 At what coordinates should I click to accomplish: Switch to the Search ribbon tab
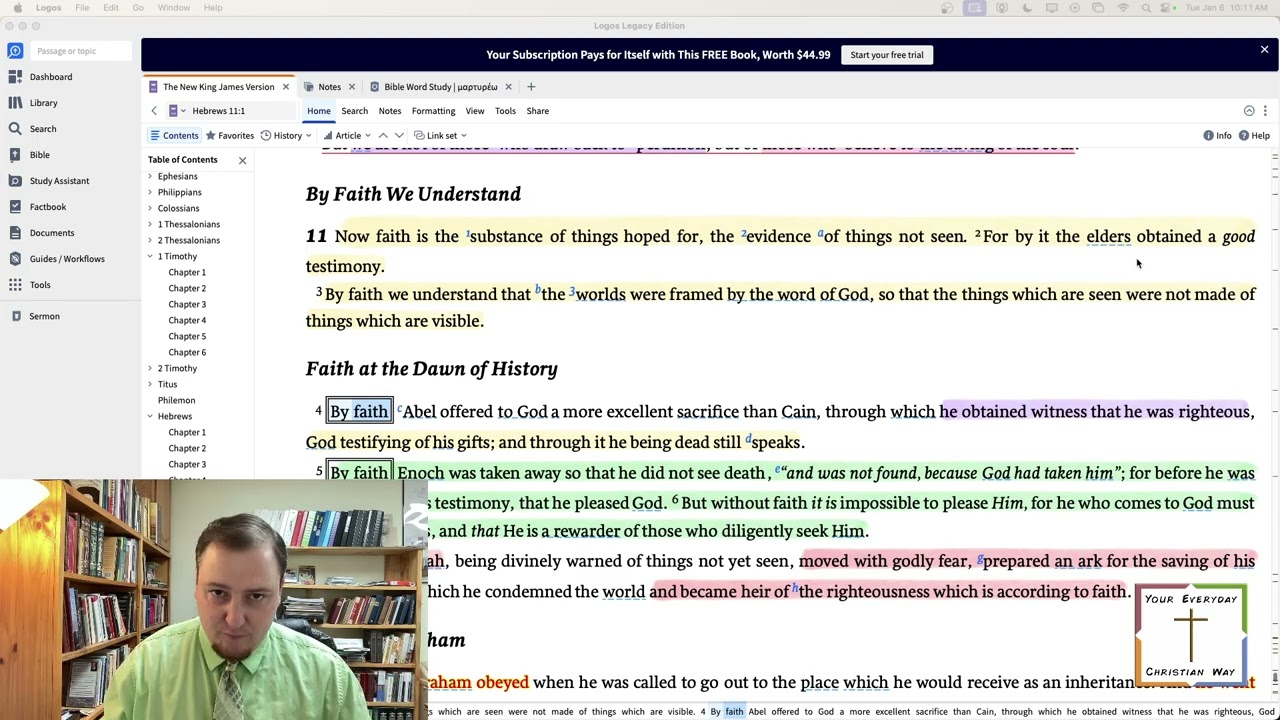tap(354, 111)
